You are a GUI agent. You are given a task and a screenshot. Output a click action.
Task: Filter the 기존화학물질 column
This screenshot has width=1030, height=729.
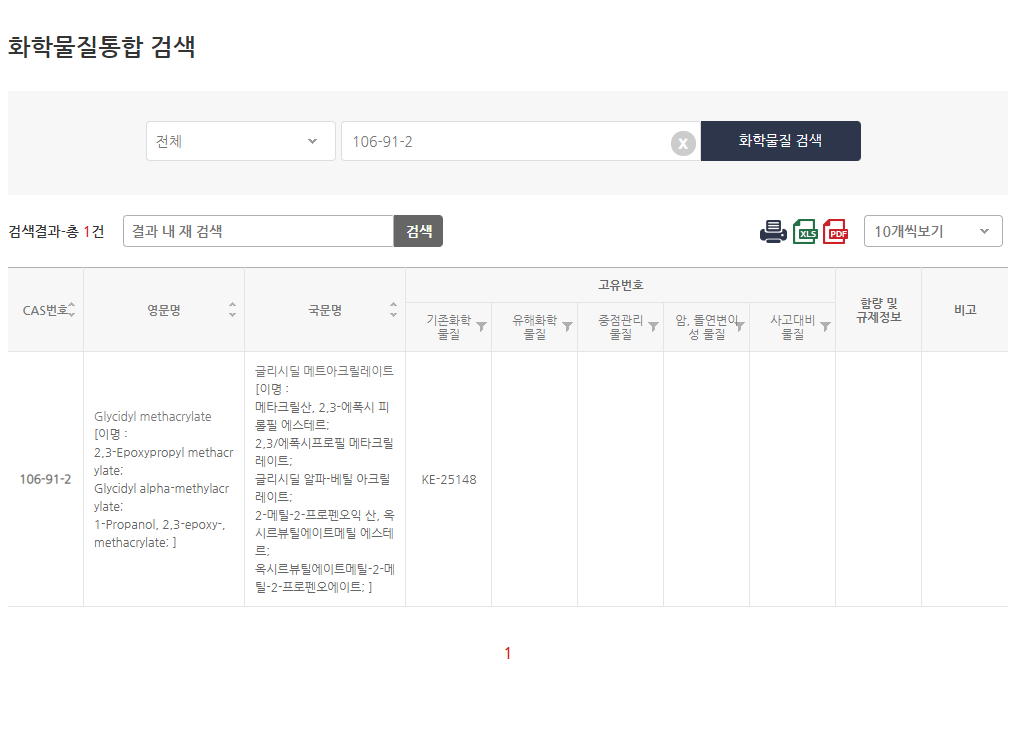tap(481, 326)
